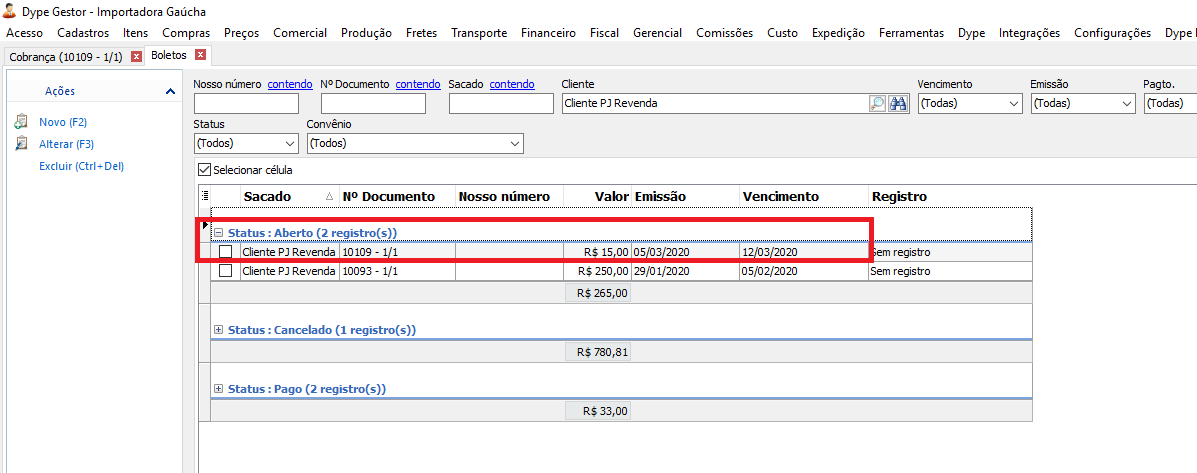
Task: Open the Fiscal menu
Action: coord(605,33)
